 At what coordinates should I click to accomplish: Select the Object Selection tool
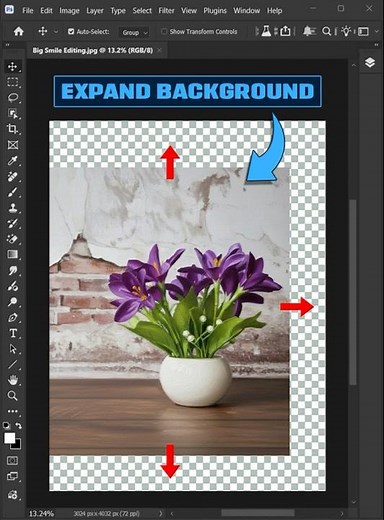12,113
